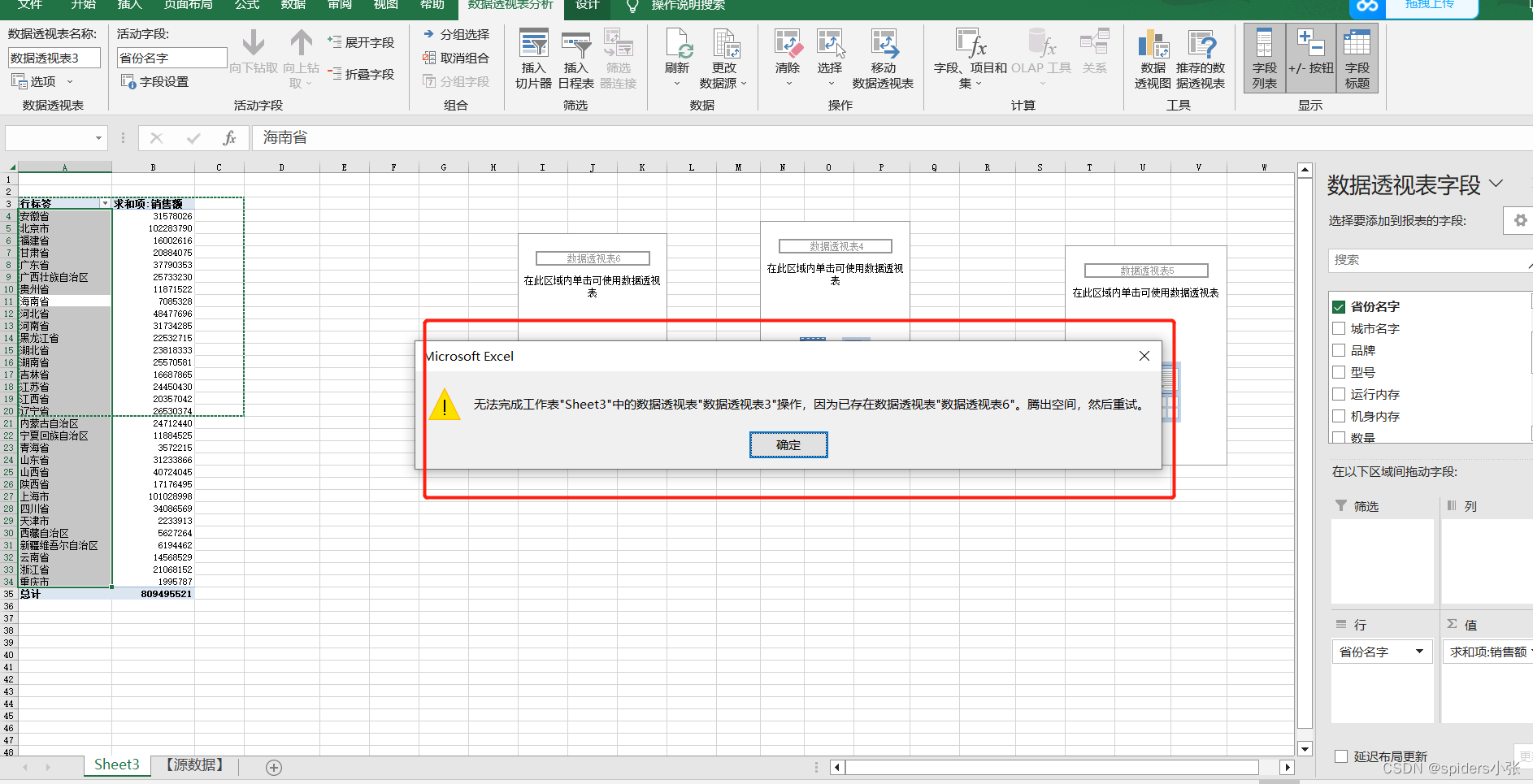Viewport: 1533px width, 784px height.
Task: Enable 延迟布局更新 checkbox
Action: coord(1341,756)
